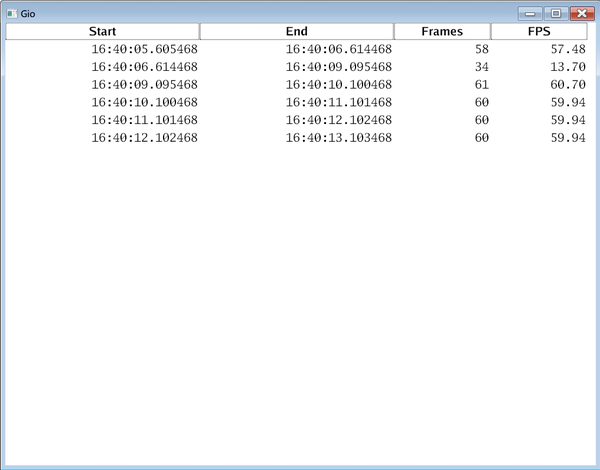Click end time 16:40:09.095468

click(x=338, y=66)
